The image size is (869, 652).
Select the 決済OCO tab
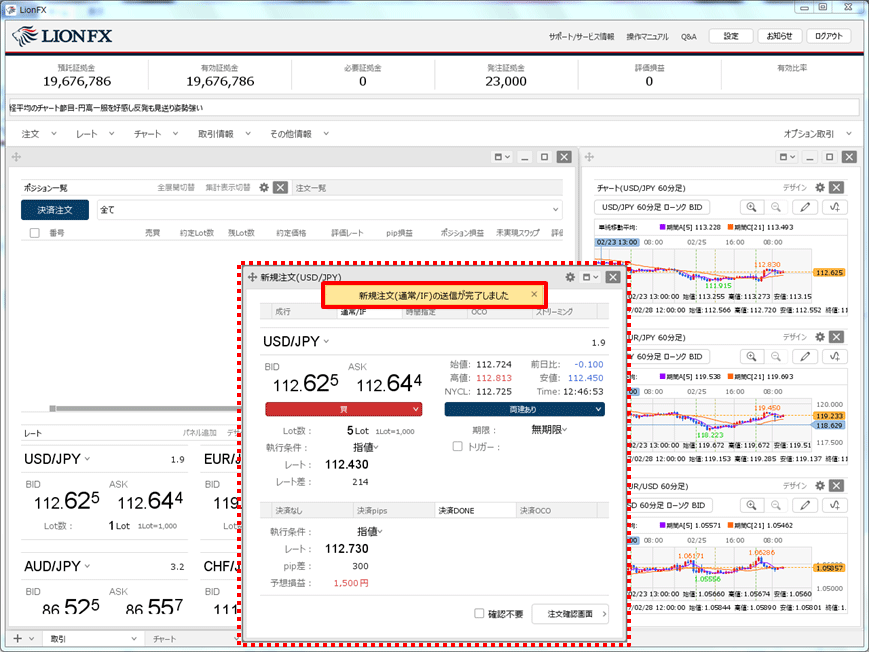557,510
